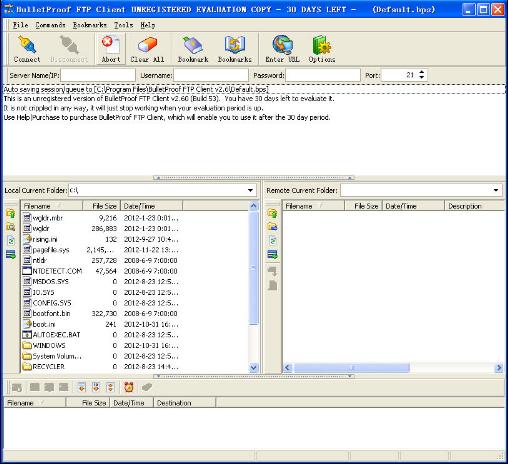Select the MSDOS.SYS file
This screenshot has height=464, width=508.
(50, 282)
